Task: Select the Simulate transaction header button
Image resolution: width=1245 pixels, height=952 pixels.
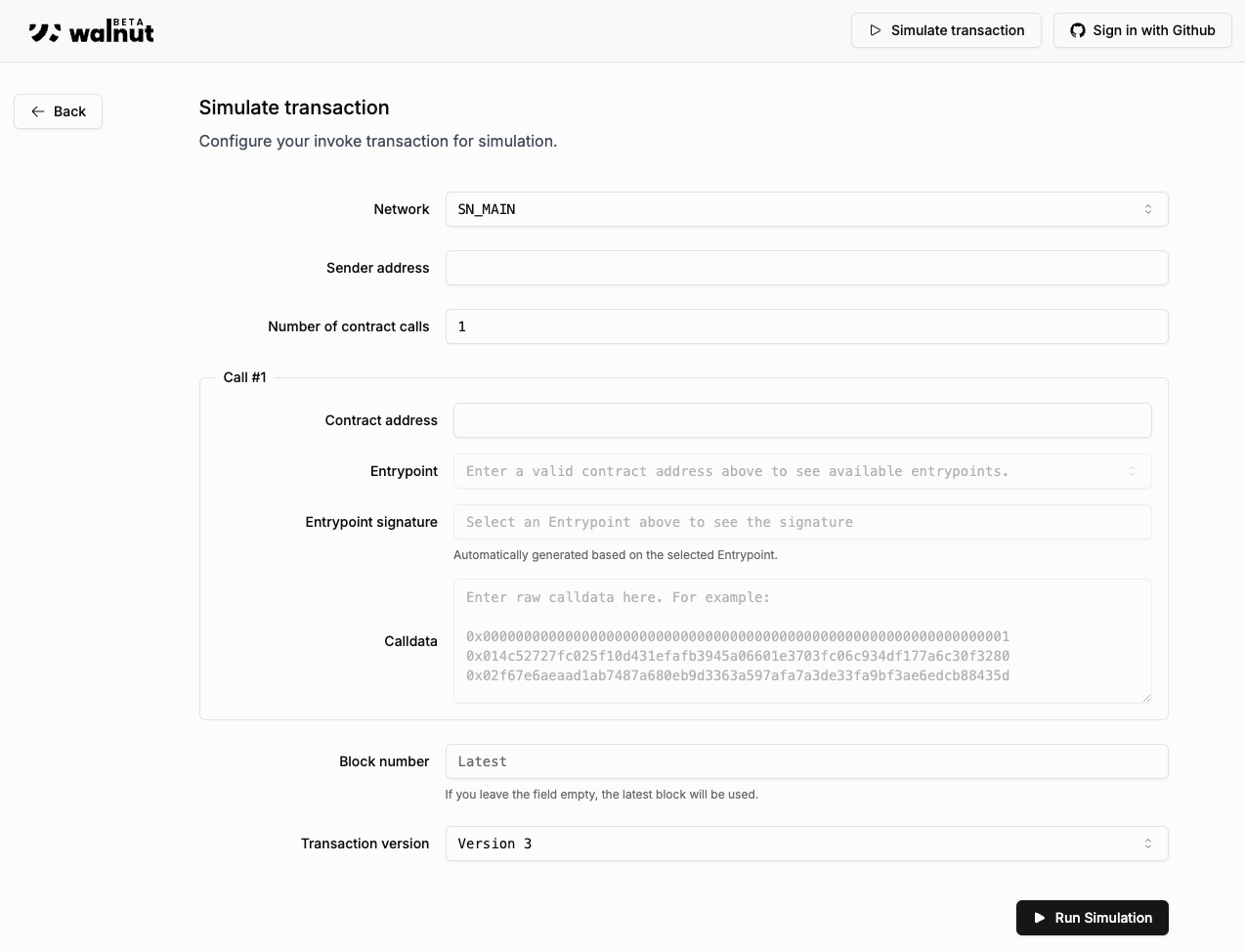Action: (x=945, y=30)
